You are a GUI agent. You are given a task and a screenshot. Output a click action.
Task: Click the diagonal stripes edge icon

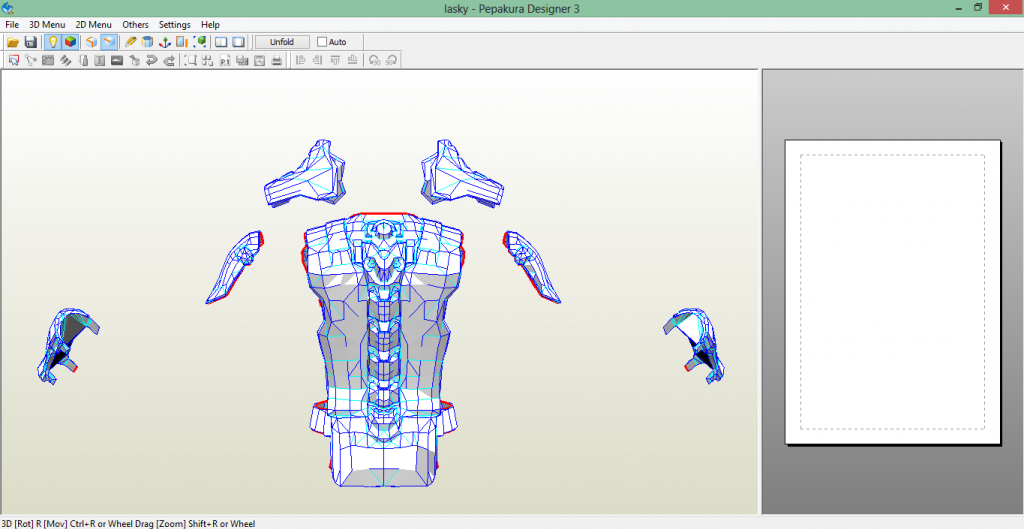[65, 60]
